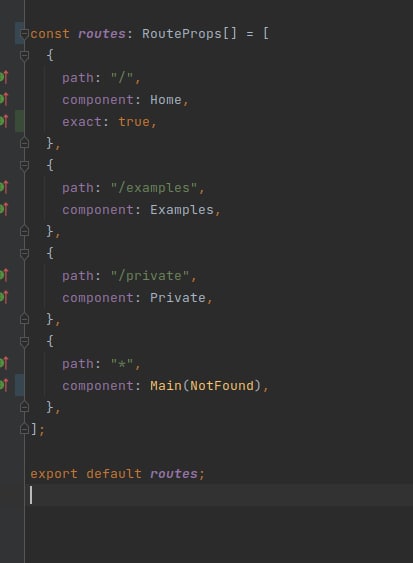Click the "/examples" string literal

(x=154, y=188)
